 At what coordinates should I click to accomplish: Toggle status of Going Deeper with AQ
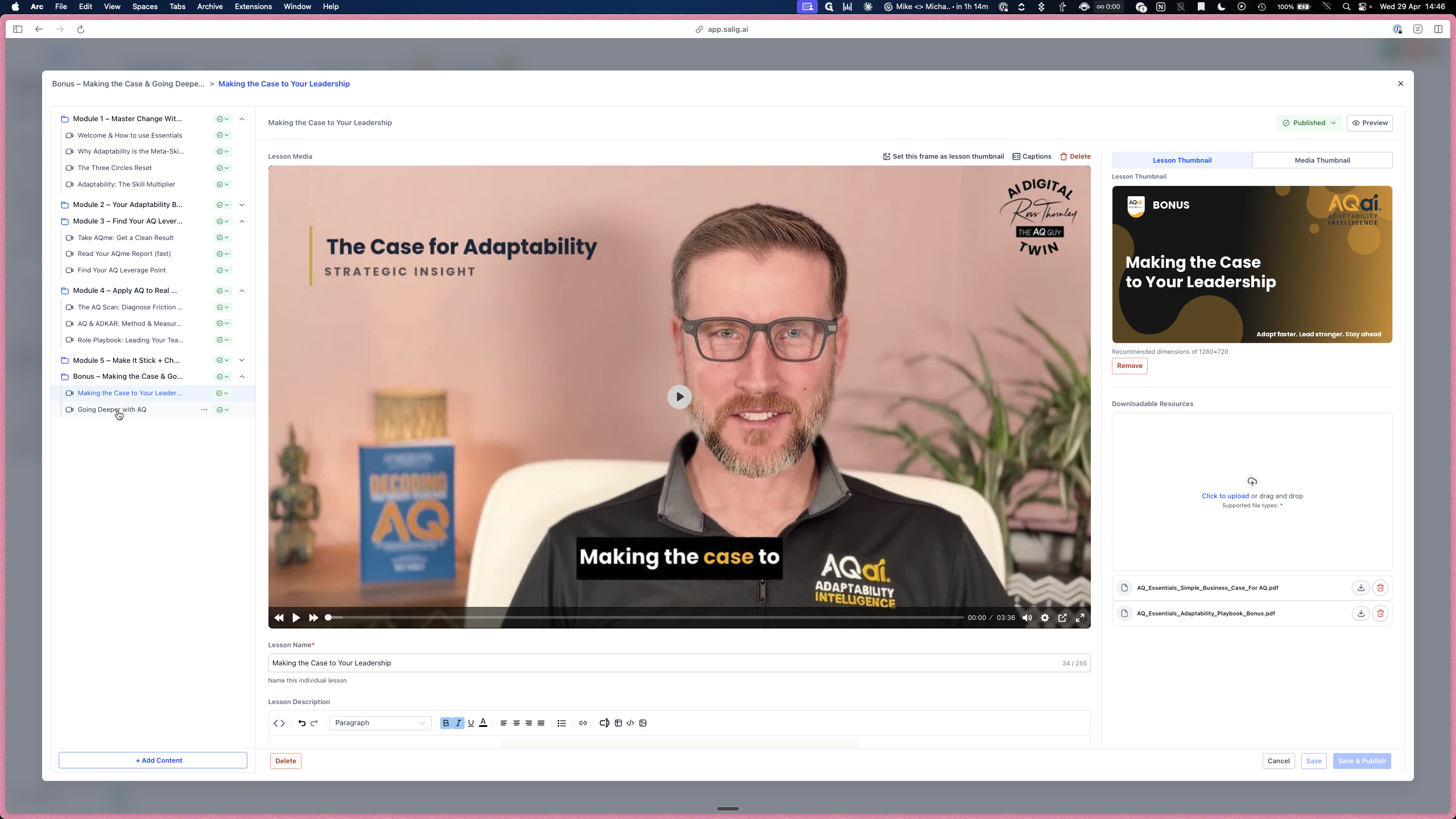[x=222, y=409]
